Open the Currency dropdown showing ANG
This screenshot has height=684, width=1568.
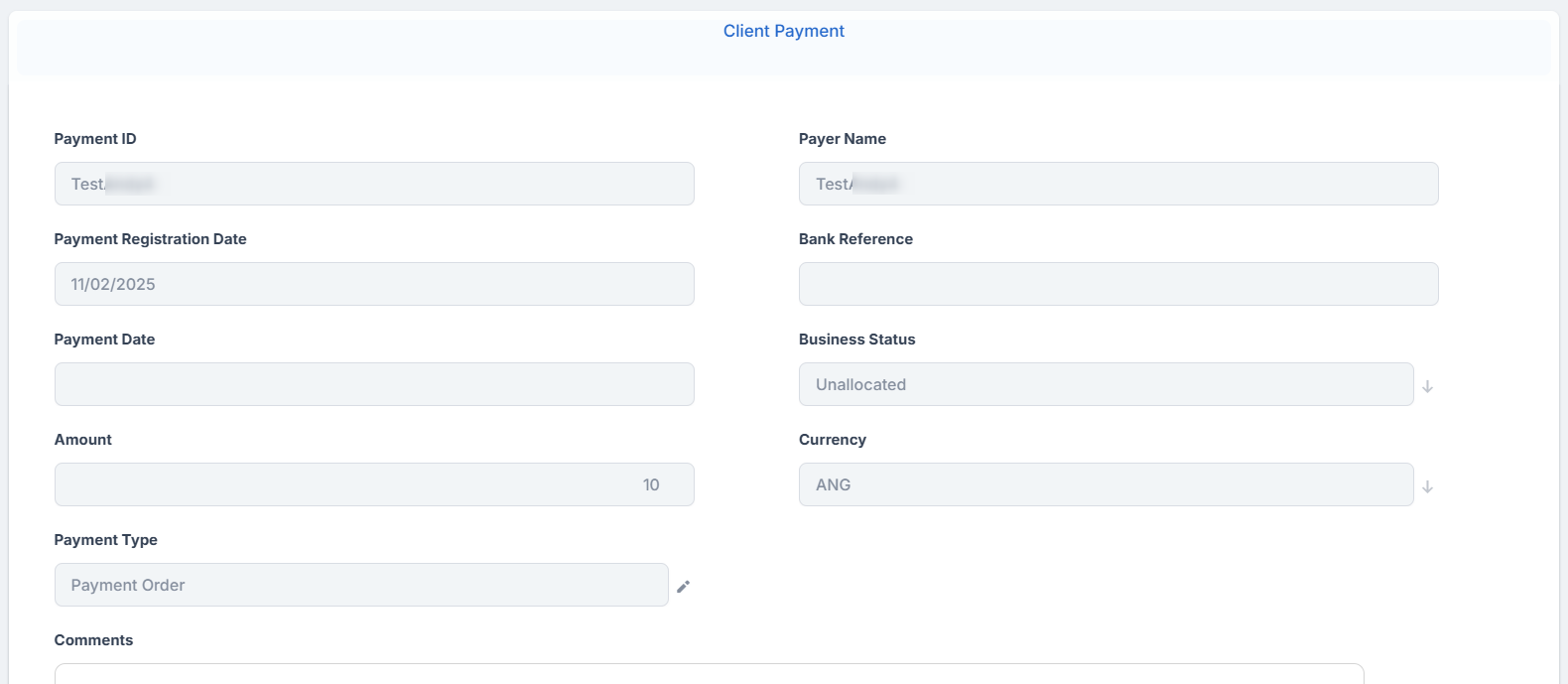(x=1105, y=484)
